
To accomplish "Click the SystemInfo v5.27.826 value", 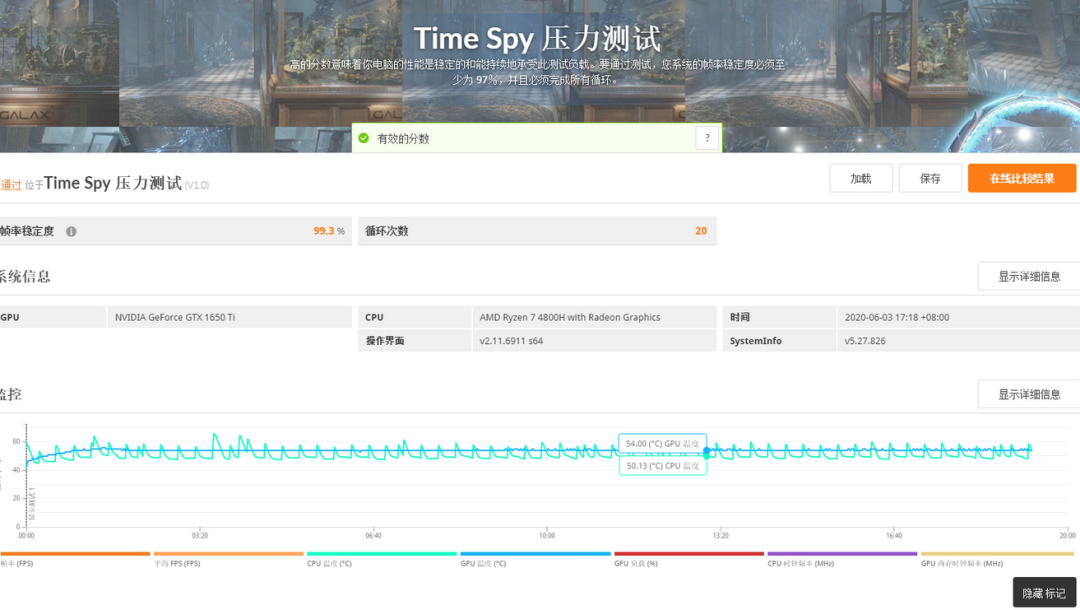I will [864, 341].
